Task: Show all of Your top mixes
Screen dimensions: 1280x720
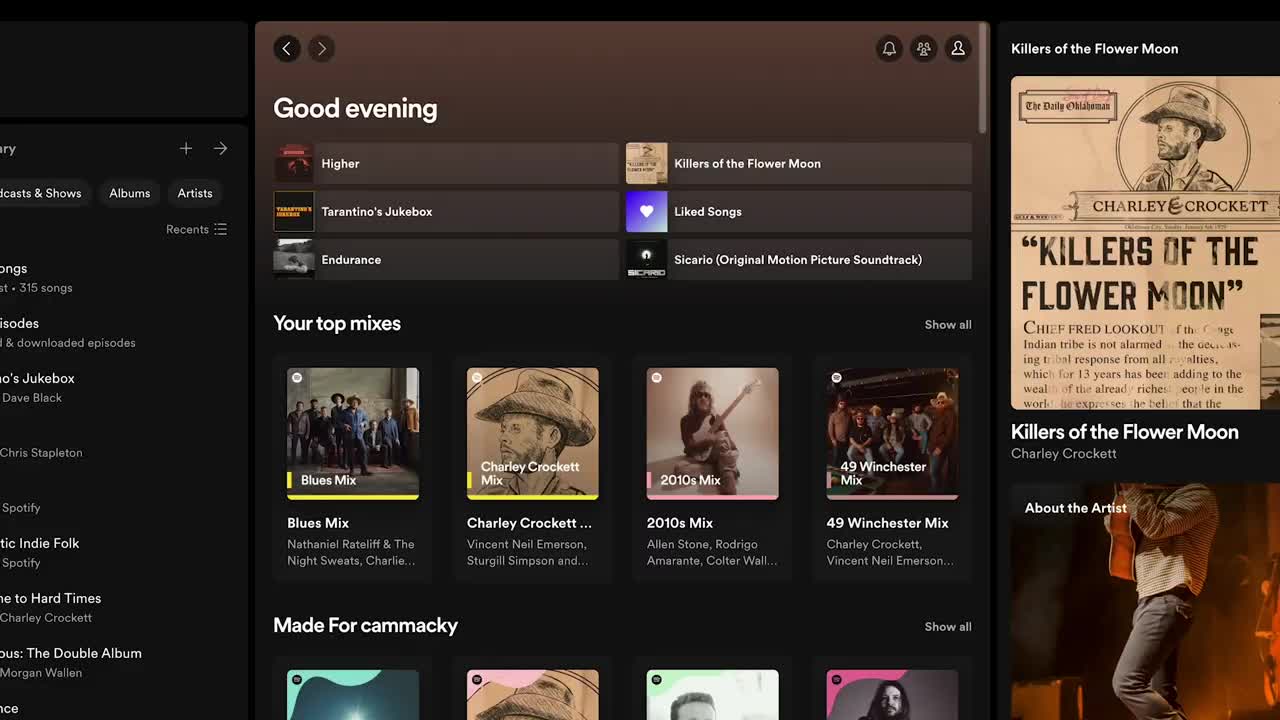Action: (947, 325)
